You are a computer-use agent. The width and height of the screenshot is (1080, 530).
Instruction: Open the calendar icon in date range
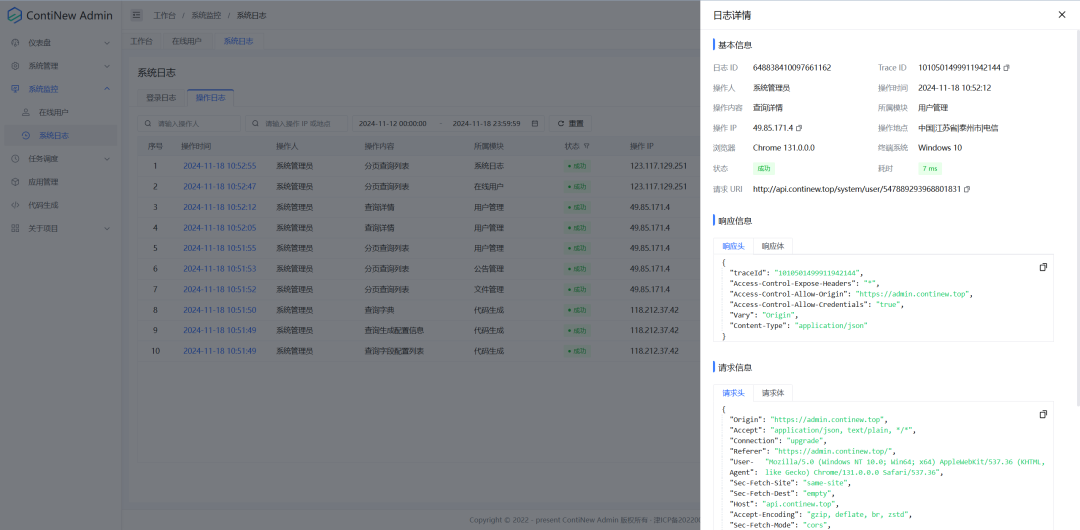click(536, 123)
